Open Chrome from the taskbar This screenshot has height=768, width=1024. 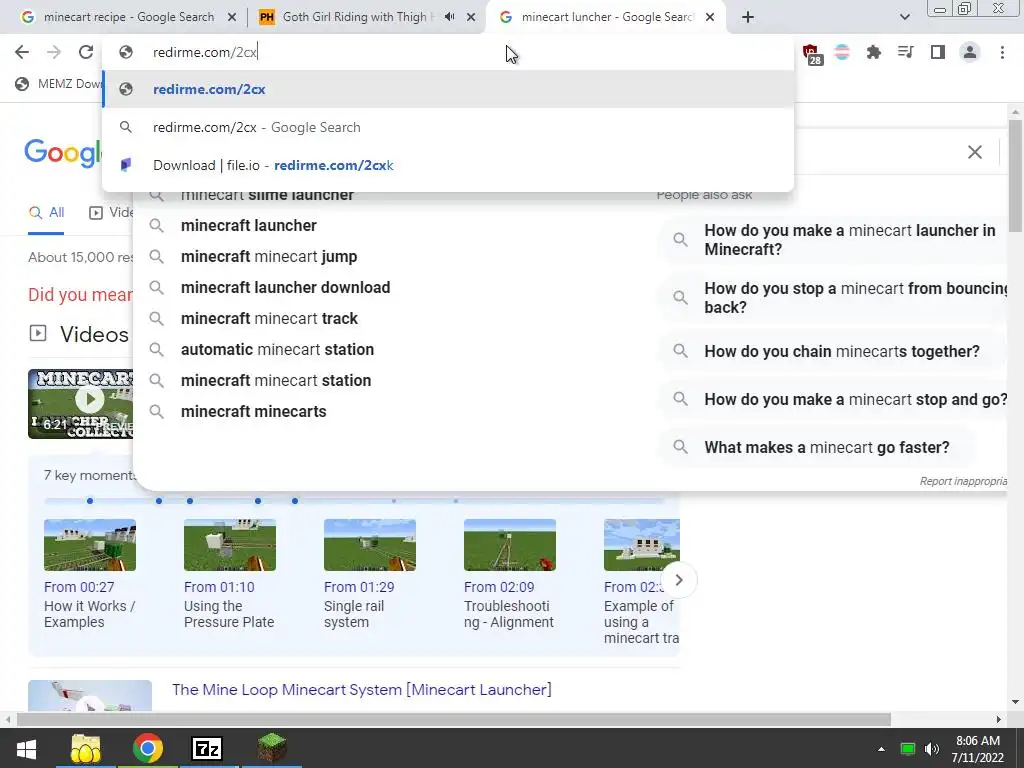coord(148,748)
